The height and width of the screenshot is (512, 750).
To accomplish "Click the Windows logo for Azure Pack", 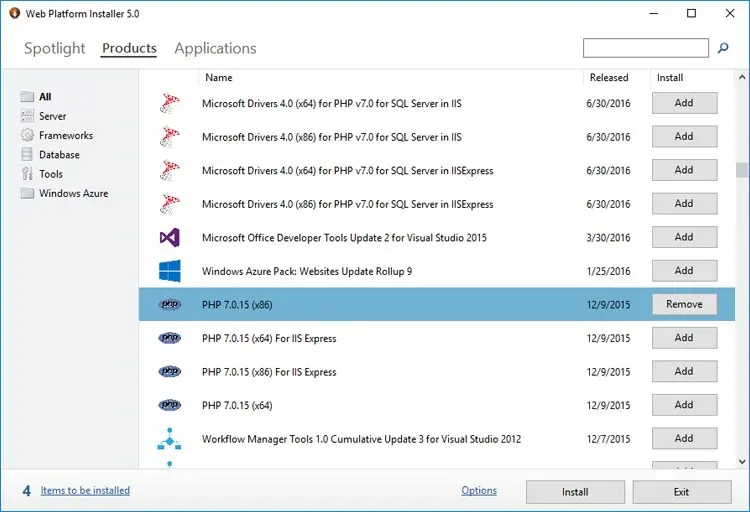I will [x=169, y=271].
